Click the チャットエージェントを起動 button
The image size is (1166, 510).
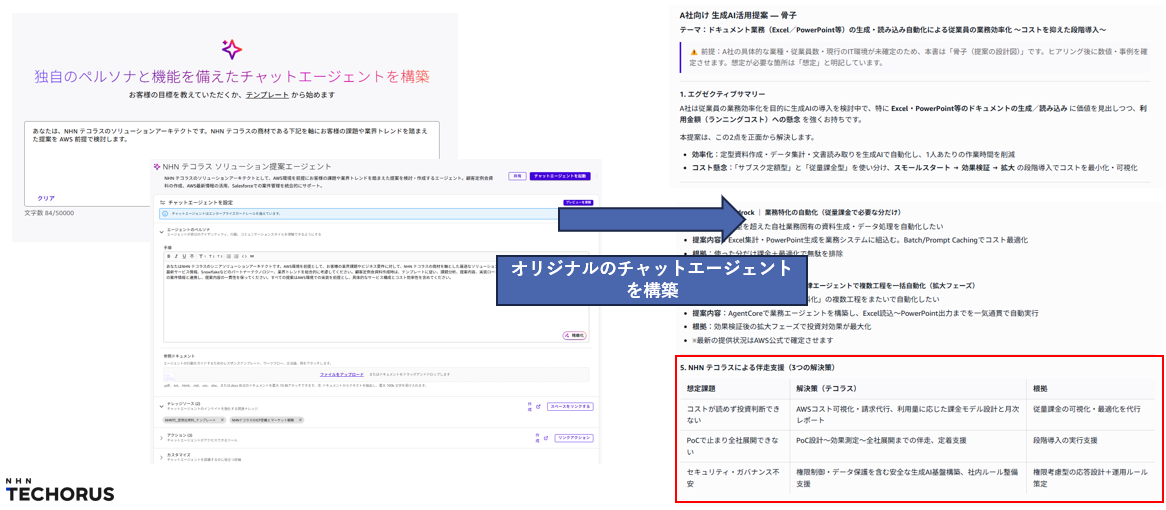(x=560, y=176)
